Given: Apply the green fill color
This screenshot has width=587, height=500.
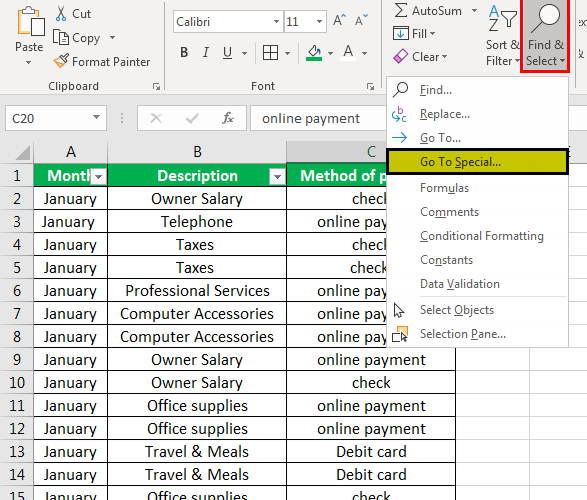Looking at the screenshot, I should 314,52.
